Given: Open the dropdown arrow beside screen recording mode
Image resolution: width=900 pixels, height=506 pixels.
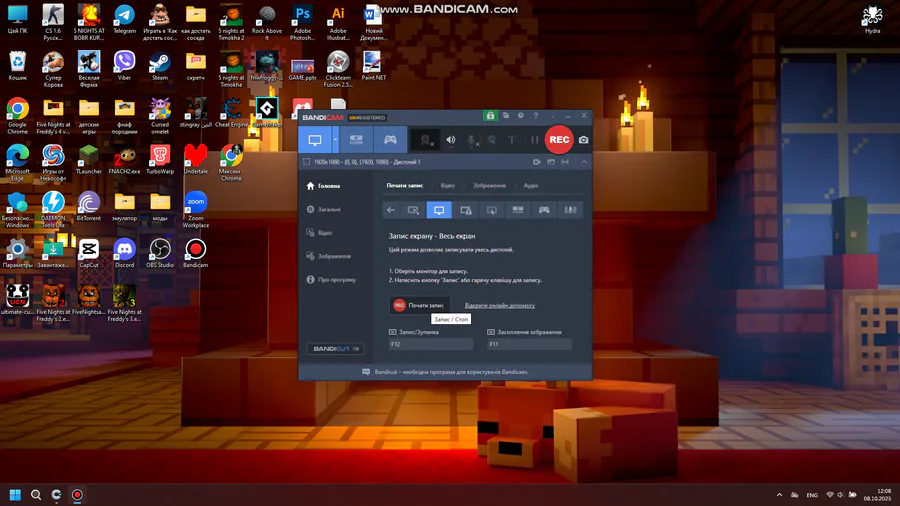Looking at the screenshot, I should [335, 139].
